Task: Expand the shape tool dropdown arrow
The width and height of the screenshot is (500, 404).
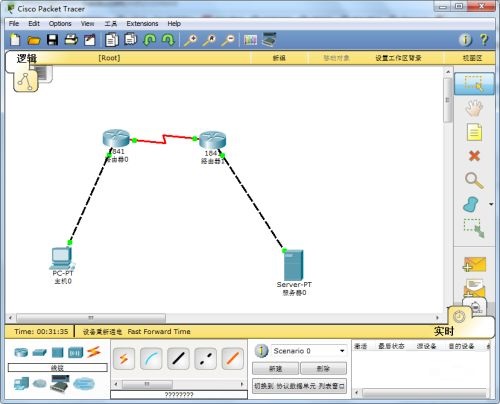Action: (x=491, y=204)
